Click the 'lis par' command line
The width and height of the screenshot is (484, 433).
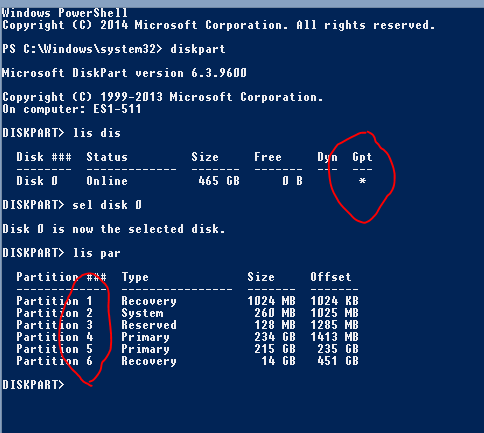62,253
